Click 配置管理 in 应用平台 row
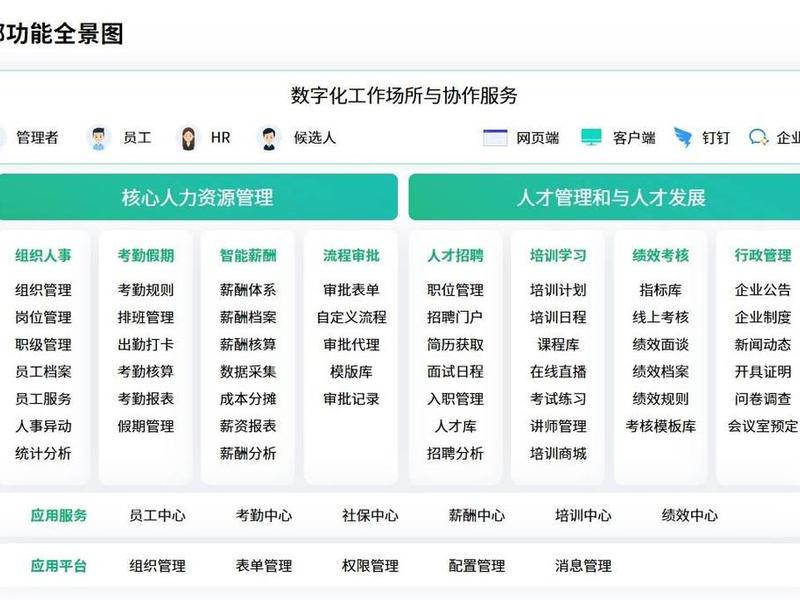Screen dimensions: 800x600 coord(477,566)
